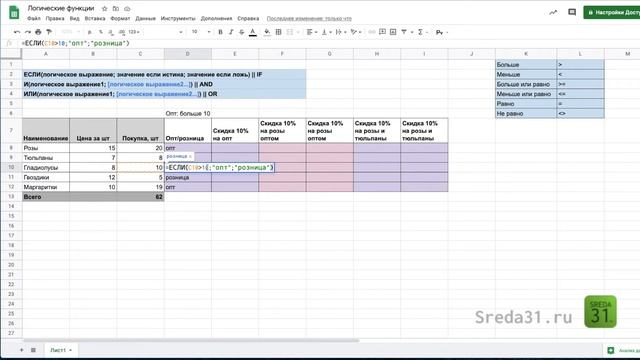Click the document title Логические функции
The height and width of the screenshot is (360, 640).
click(61, 8)
